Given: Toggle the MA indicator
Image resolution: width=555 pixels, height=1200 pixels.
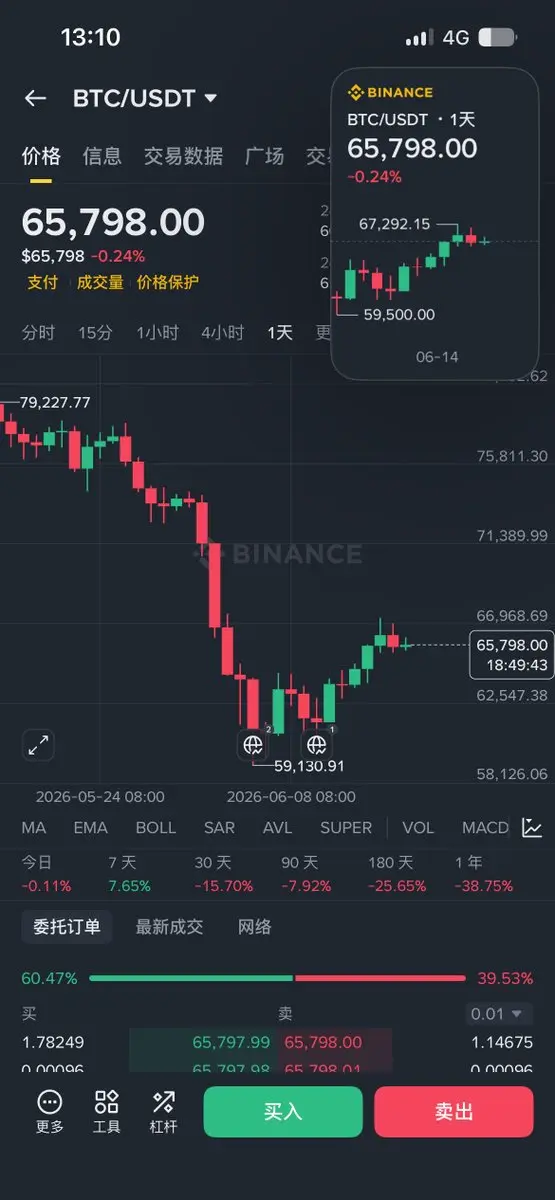Looking at the screenshot, I should pos(34,828).
